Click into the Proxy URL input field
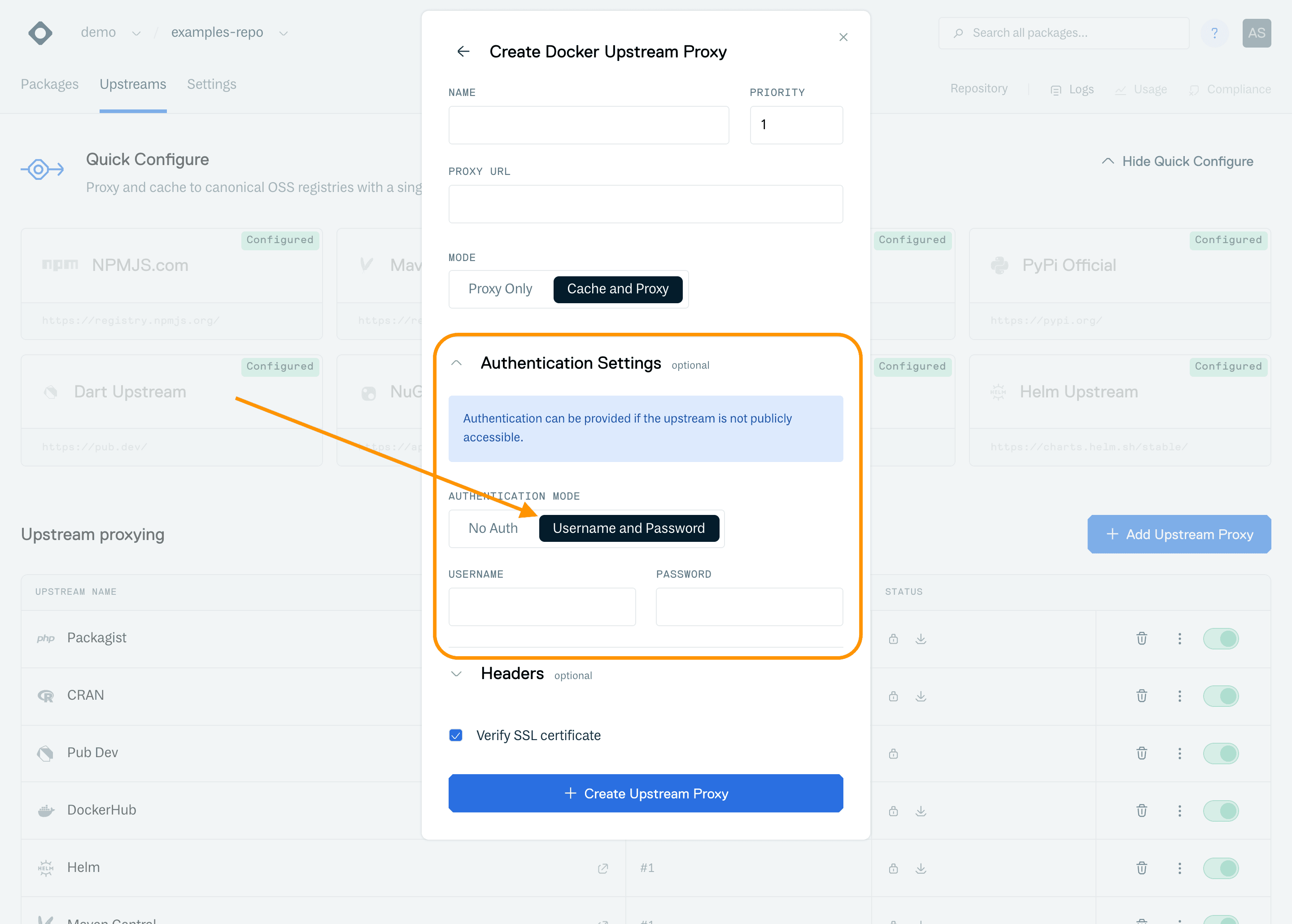 click(645, 204)
